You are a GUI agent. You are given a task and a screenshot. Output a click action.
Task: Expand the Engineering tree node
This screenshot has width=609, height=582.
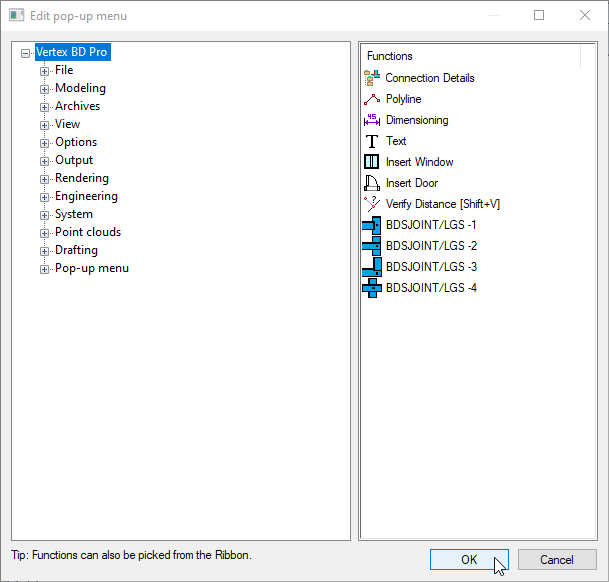coord(44,197)
